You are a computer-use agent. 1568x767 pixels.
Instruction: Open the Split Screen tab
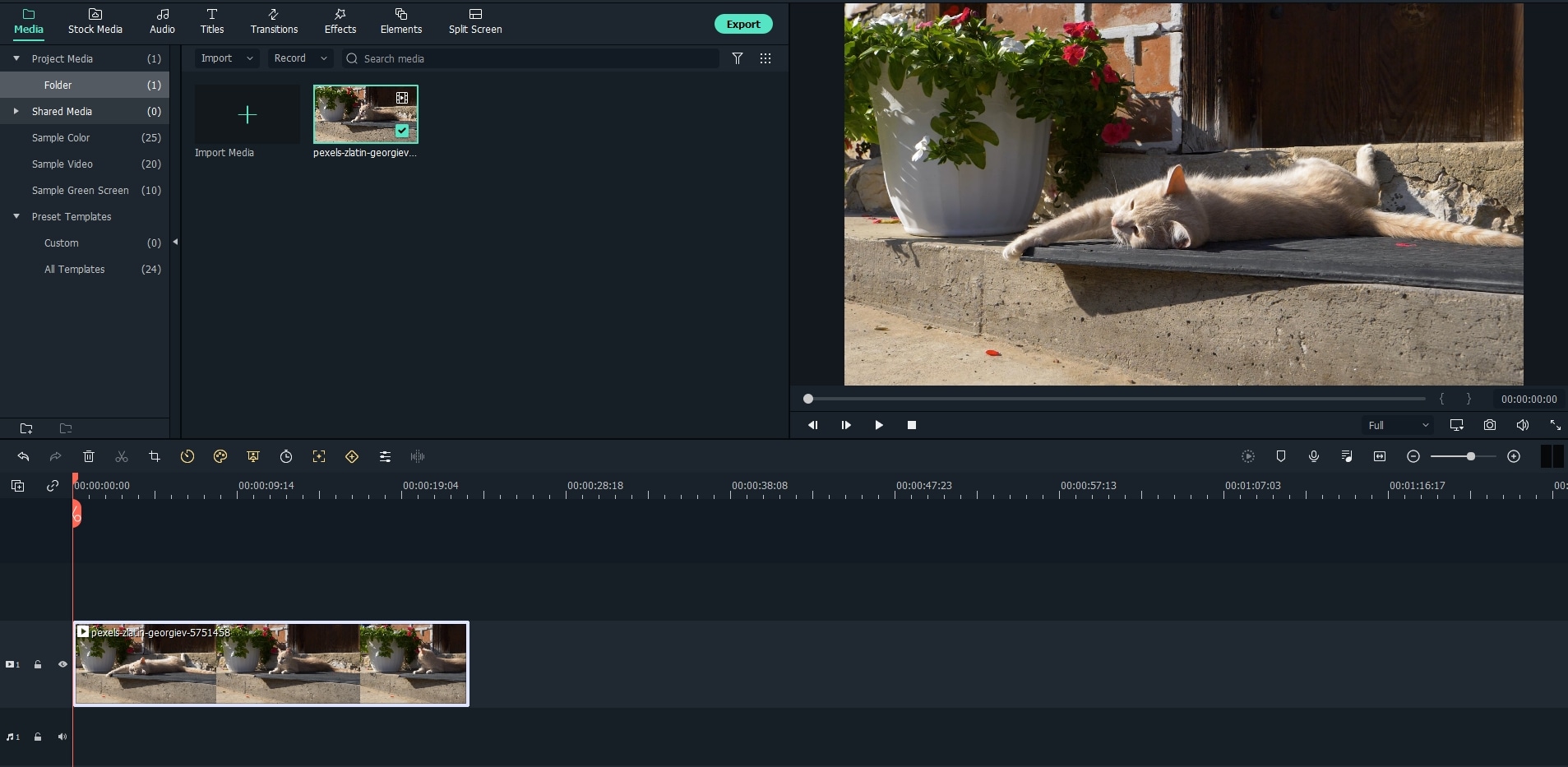[475, 22]
